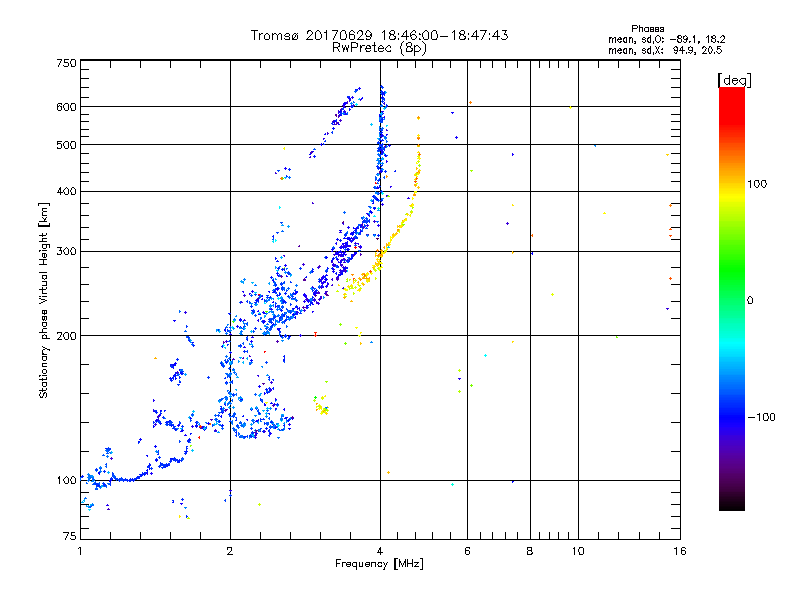Click the colorbar tick label '0'
Image resolution: width=800 pixels, height=600 pixels.
[x=750, y=300]
